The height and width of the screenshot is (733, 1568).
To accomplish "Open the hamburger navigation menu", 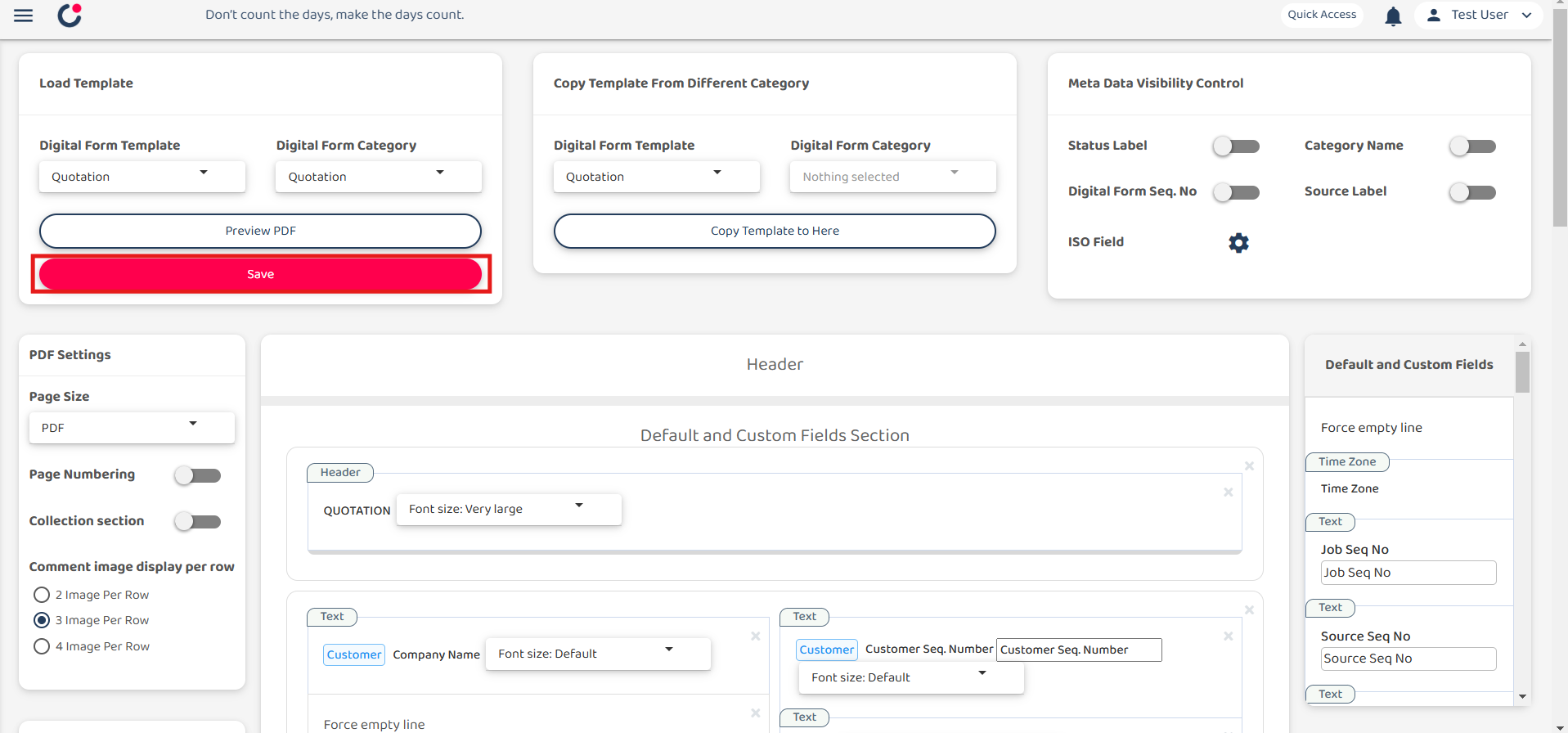I will click(x=24, y=16).
